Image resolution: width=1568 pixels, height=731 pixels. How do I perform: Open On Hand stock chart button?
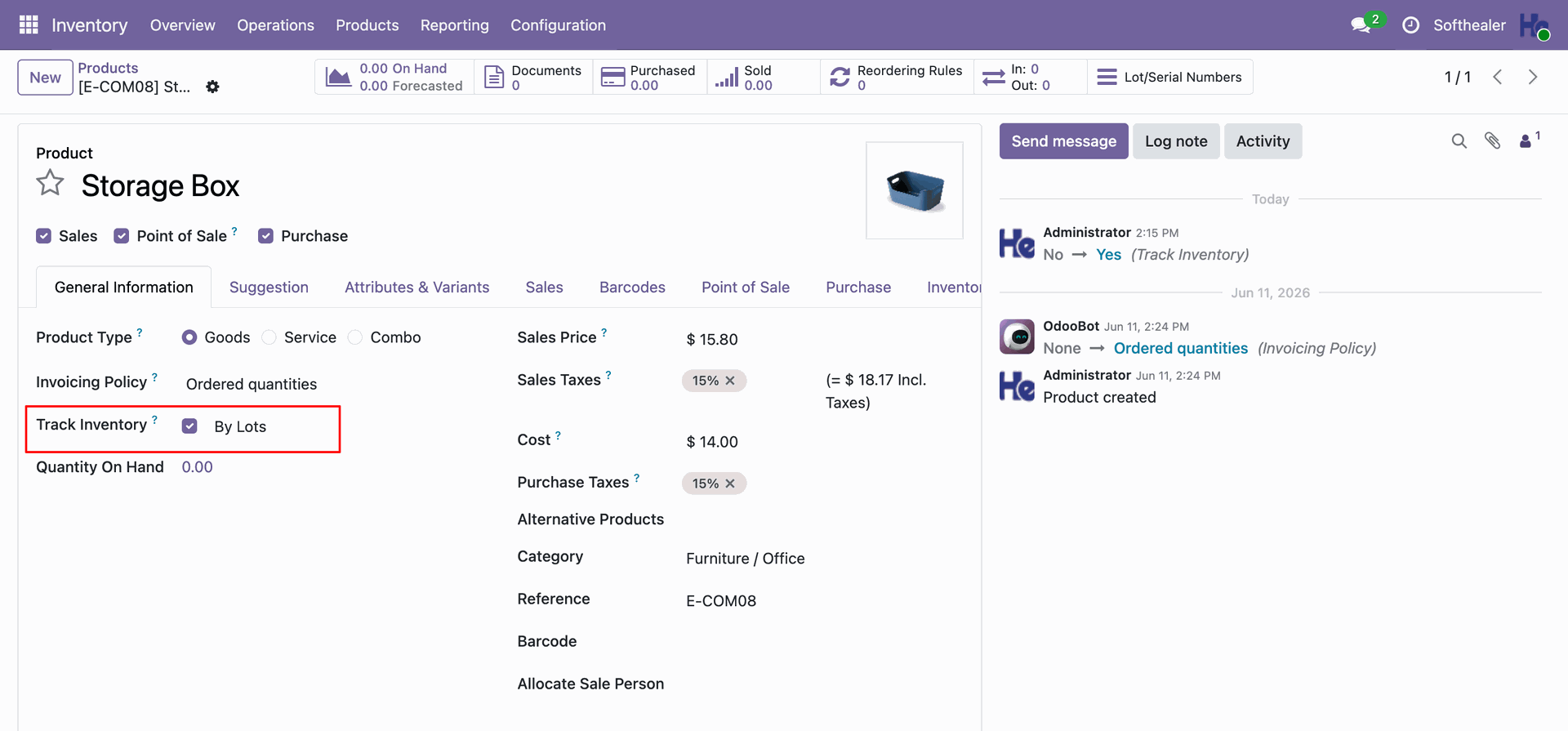394,77
